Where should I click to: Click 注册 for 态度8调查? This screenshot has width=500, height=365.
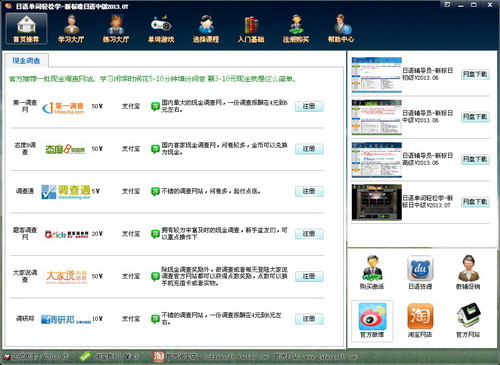[x=309, y=149]
